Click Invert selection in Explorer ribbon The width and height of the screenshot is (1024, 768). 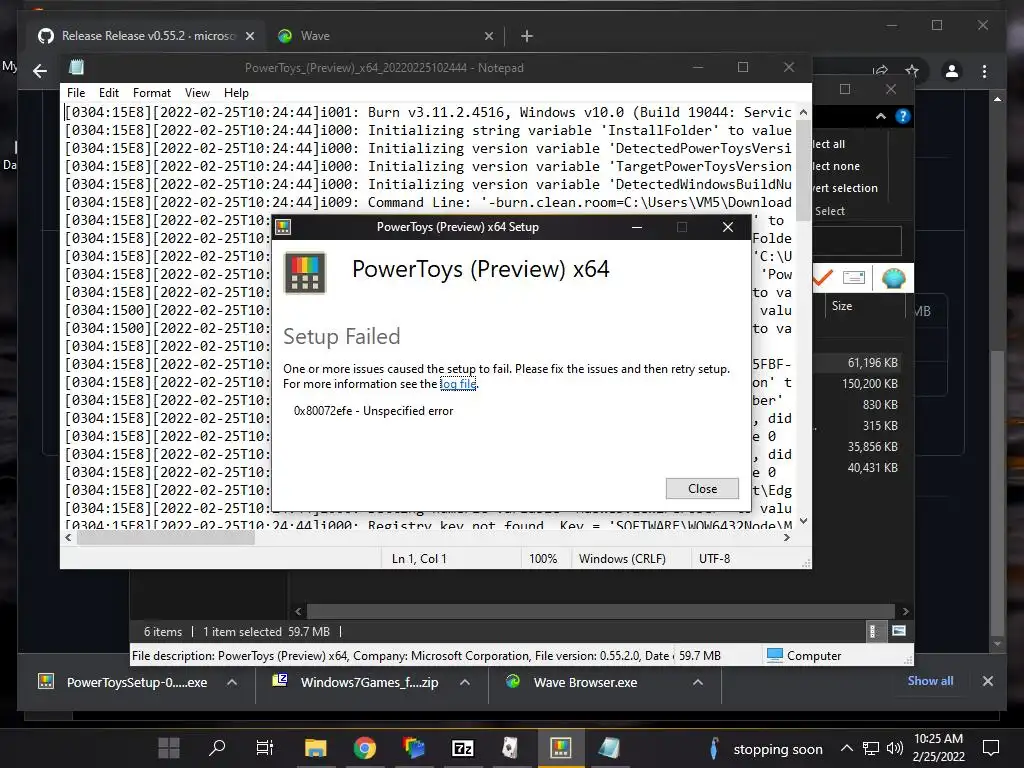coord(845,188)
